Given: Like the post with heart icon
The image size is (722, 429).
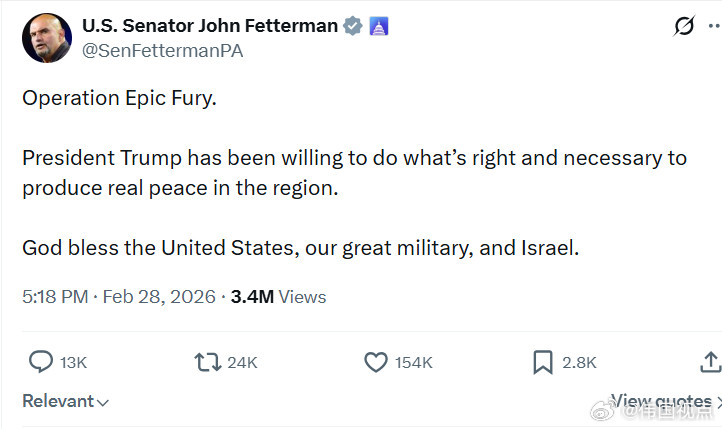Looking at the screenshot, I should pos(375,361).
